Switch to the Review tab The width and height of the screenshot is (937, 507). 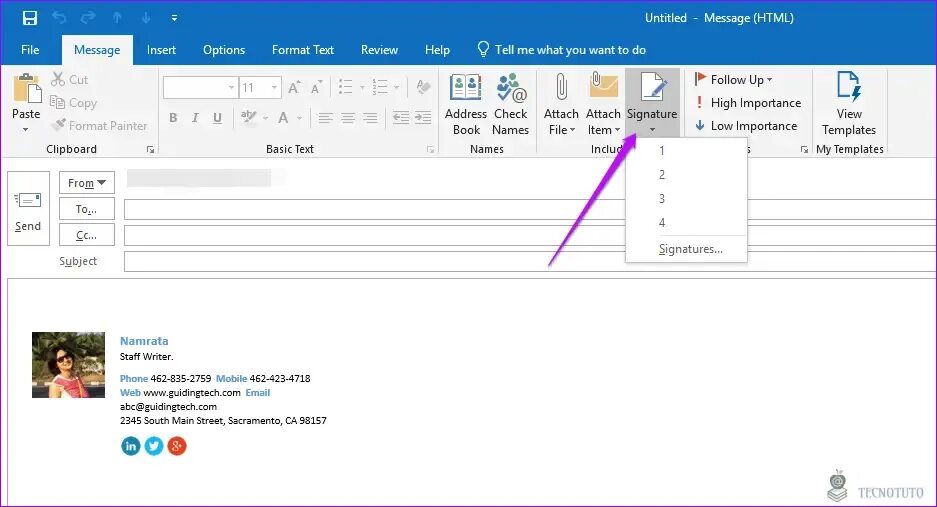coord(379,50)
